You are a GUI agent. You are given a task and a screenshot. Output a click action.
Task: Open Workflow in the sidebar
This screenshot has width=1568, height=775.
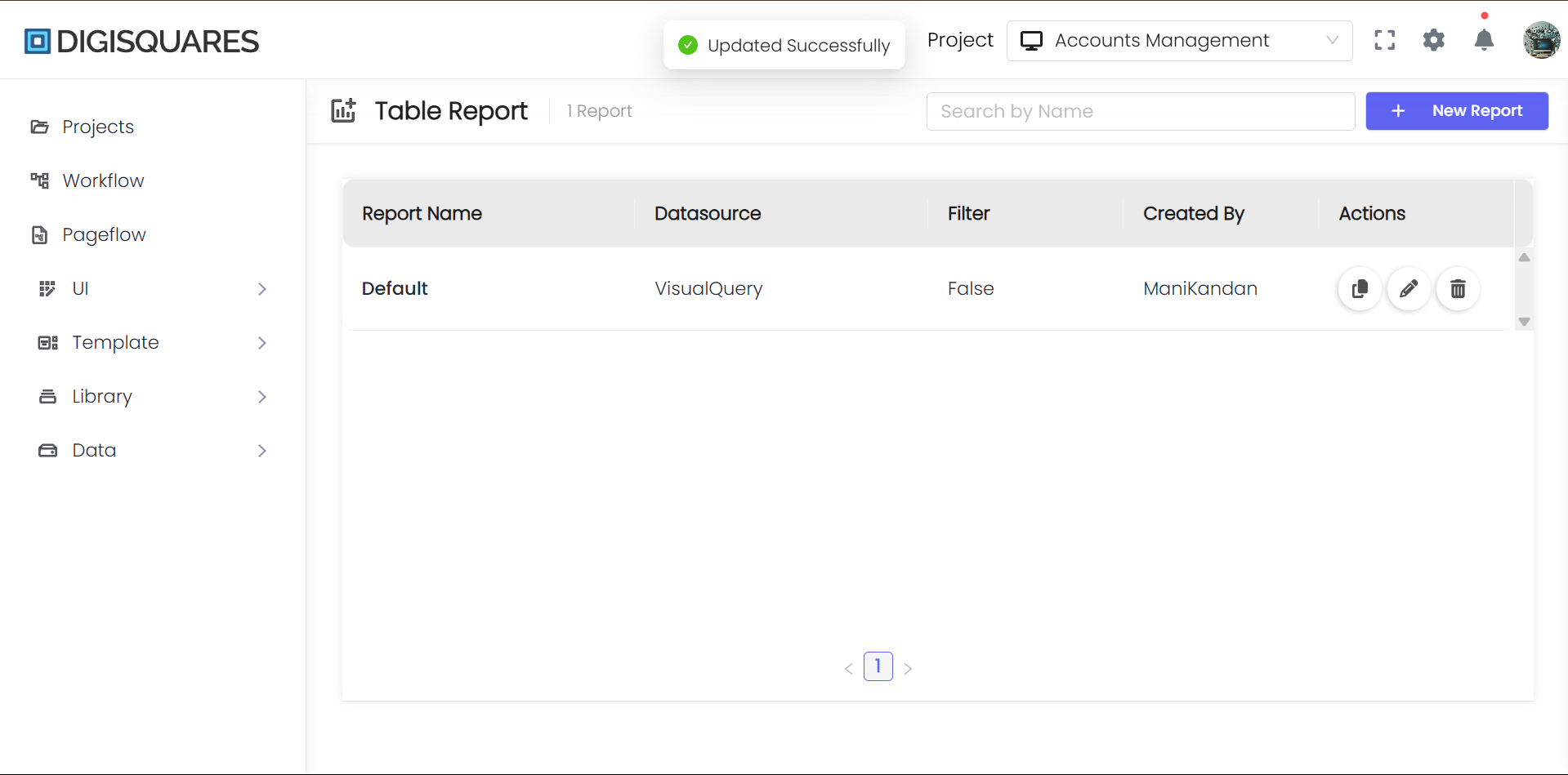click(x=103, y=180)
